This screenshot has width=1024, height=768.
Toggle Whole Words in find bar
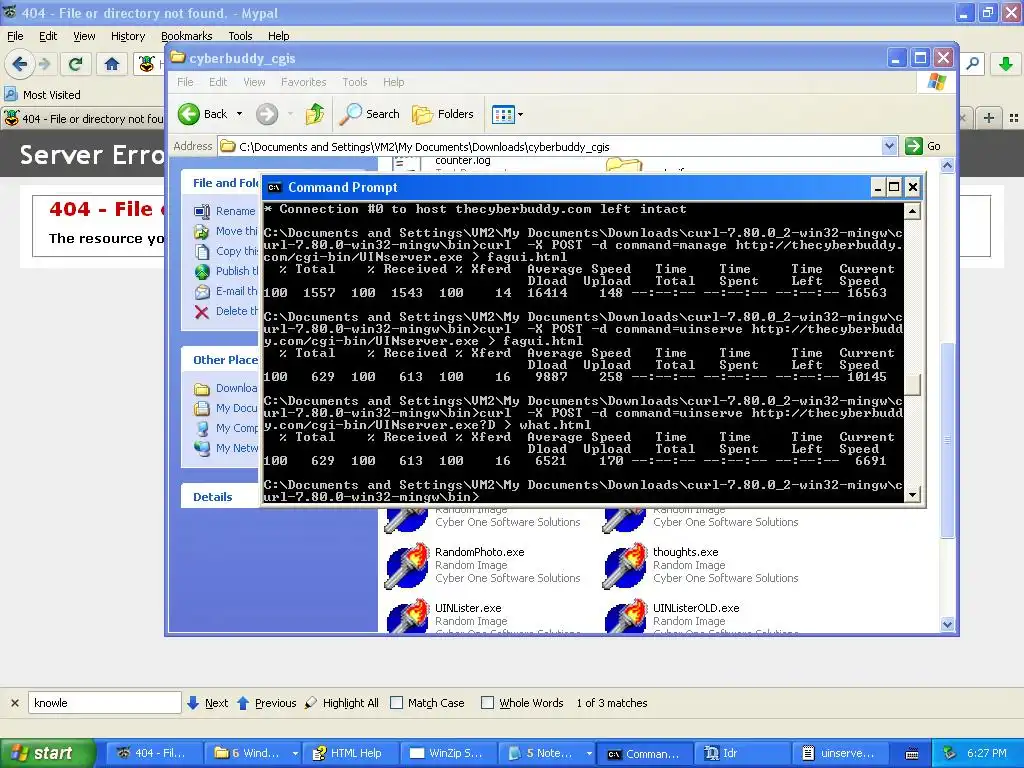pos(522,703)
